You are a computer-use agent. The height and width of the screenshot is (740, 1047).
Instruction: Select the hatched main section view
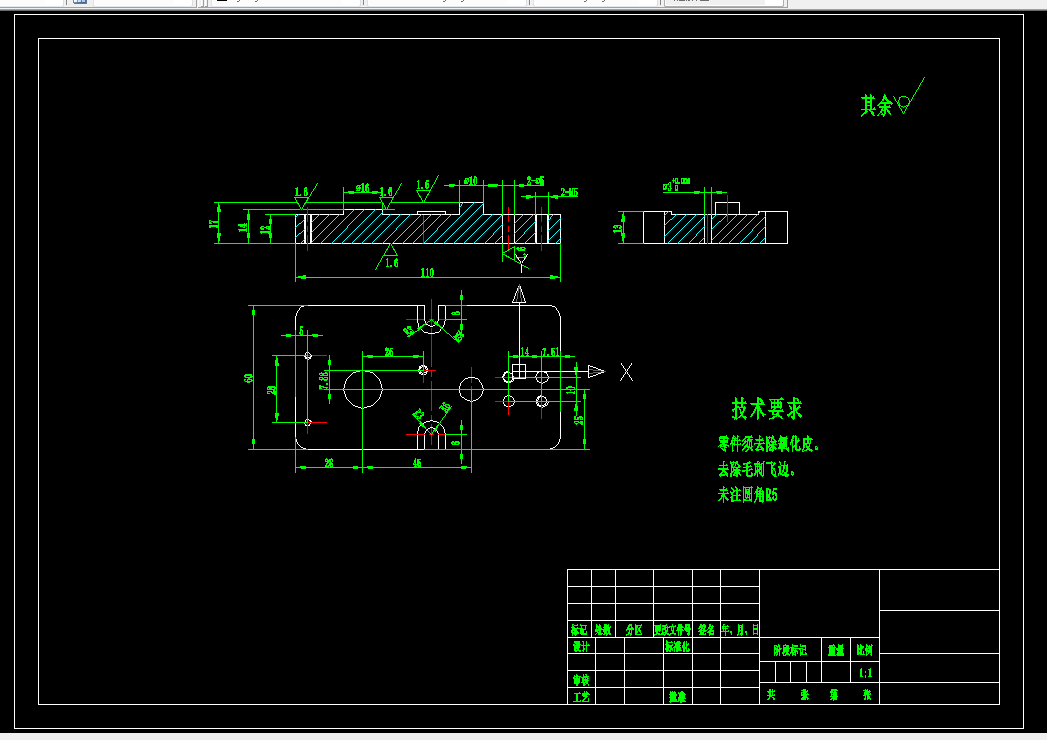[x=428, y=223]
